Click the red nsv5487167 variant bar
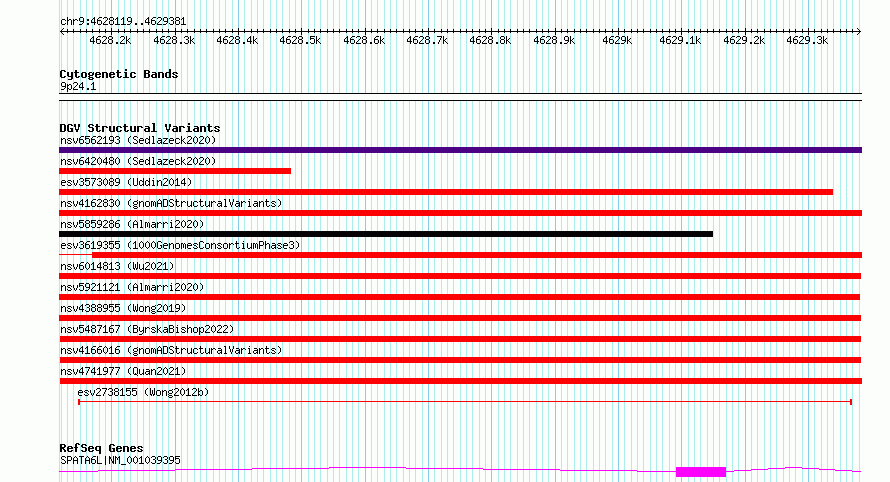 pos(460,339)
